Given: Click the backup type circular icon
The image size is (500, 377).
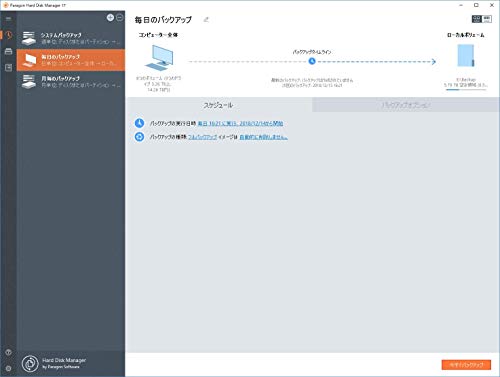Looking at the screenshot, I should [x=139, y=137].
